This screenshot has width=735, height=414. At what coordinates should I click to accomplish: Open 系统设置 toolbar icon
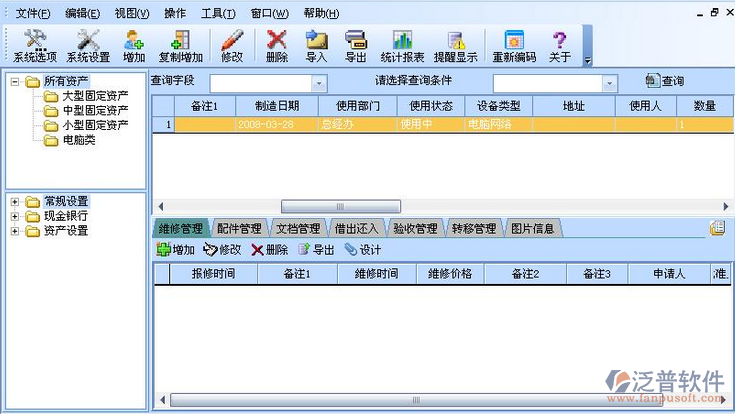88,46
